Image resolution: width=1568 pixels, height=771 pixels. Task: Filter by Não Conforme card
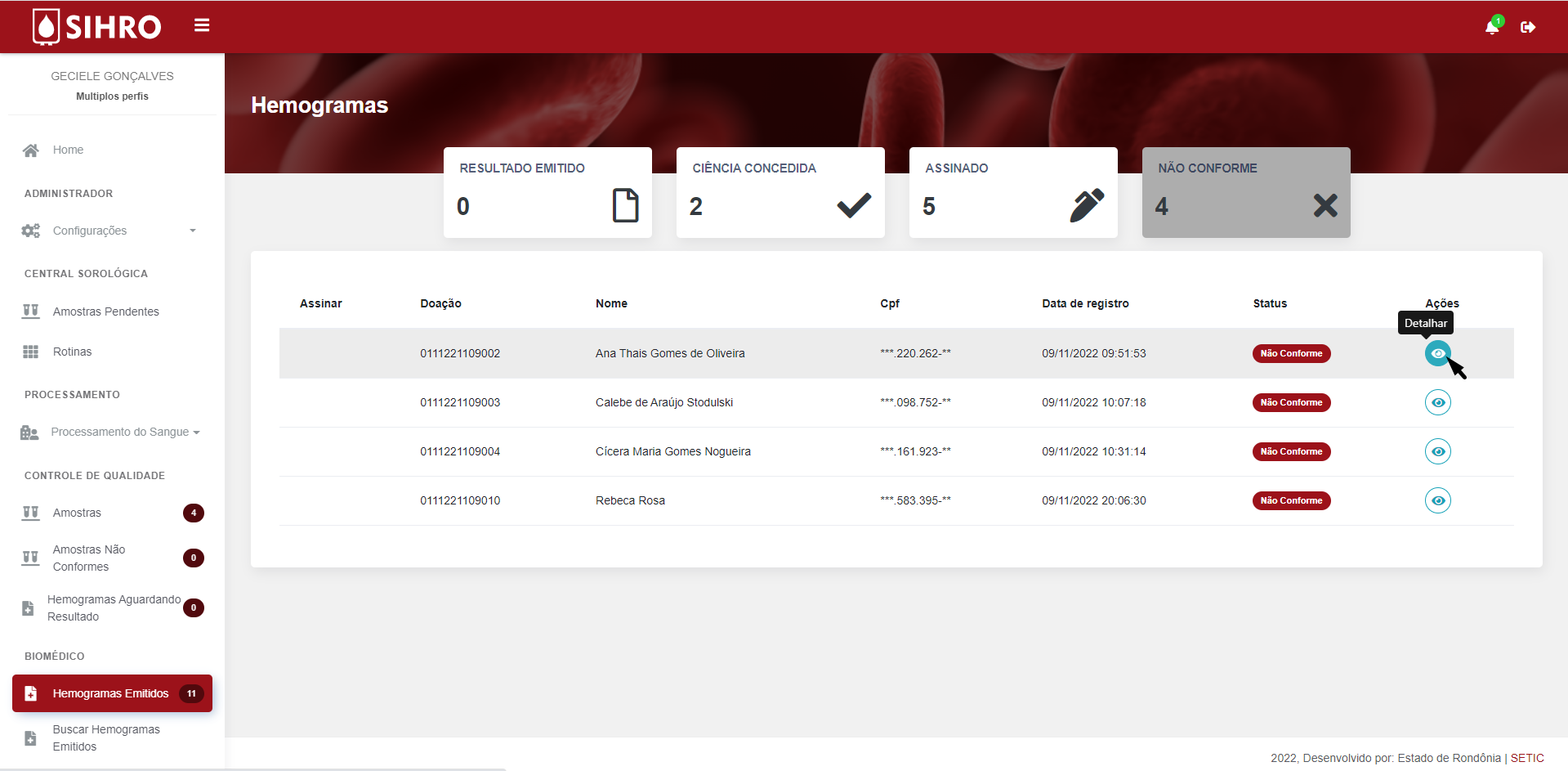click(x=1246, y=193)
